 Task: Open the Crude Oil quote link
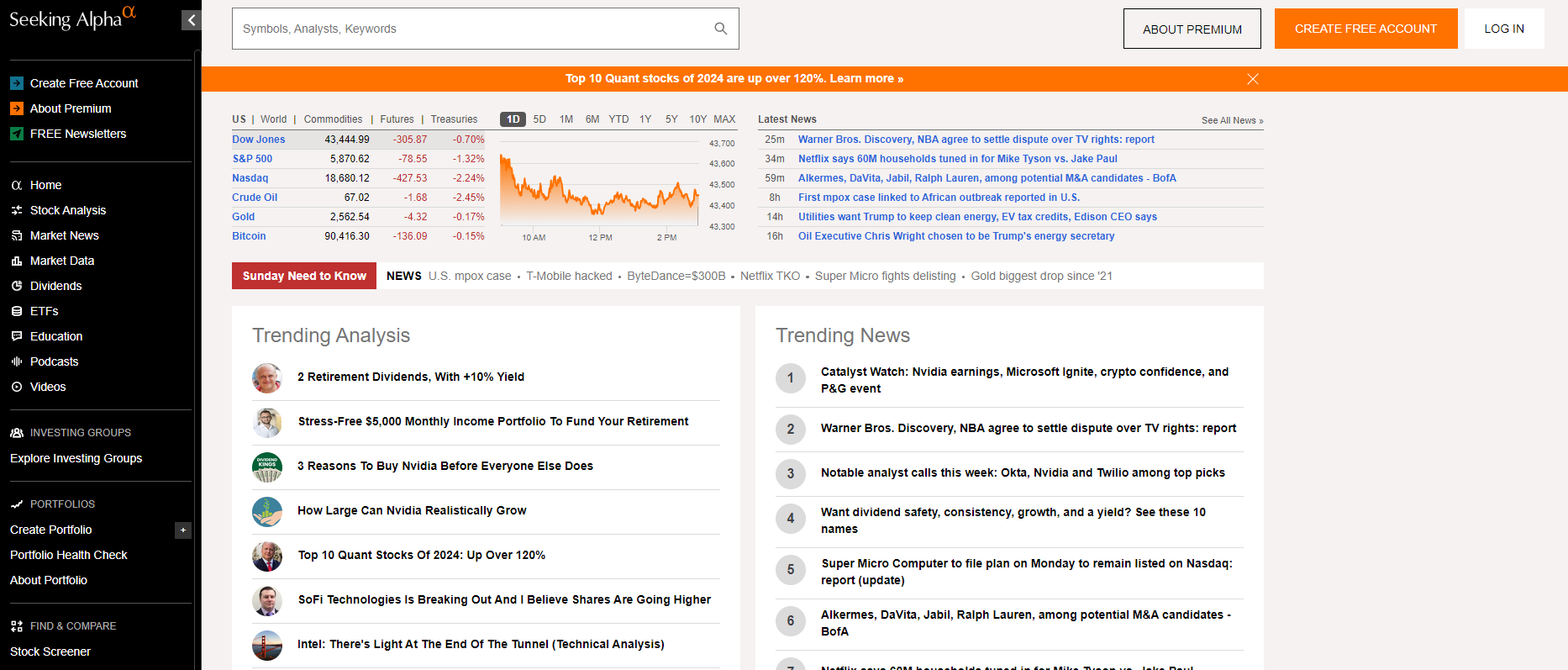255,198
